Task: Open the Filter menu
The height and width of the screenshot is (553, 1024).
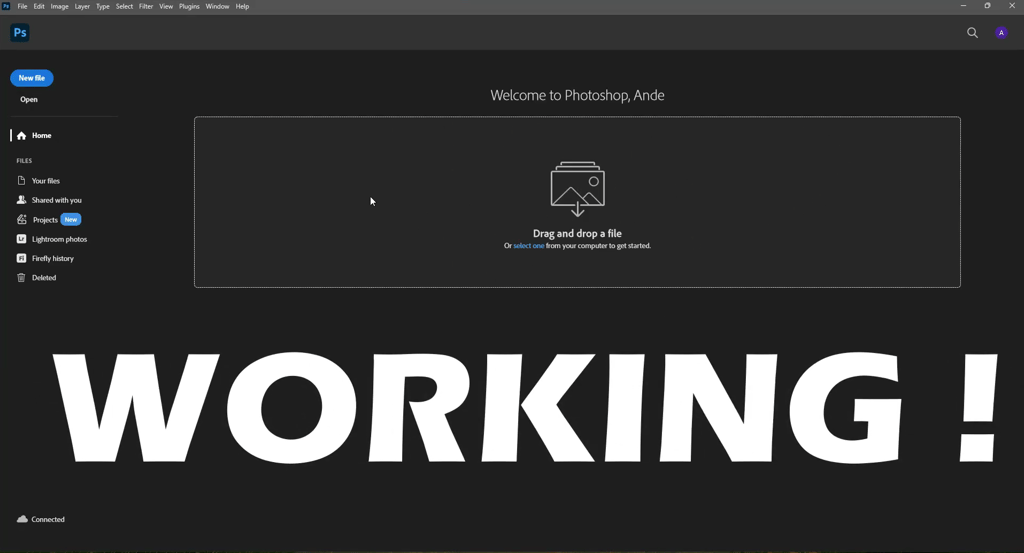Action: pyautogui.click(x=146, y=7)
